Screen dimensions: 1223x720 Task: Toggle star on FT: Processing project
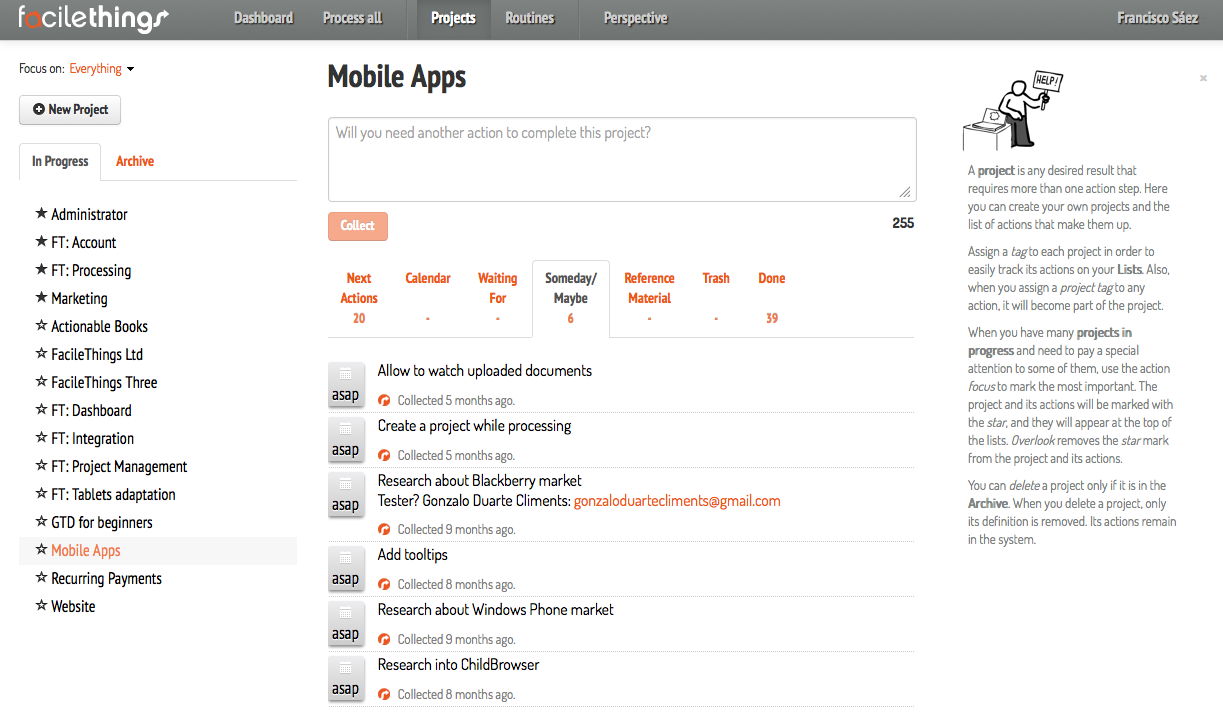point(41,270)
